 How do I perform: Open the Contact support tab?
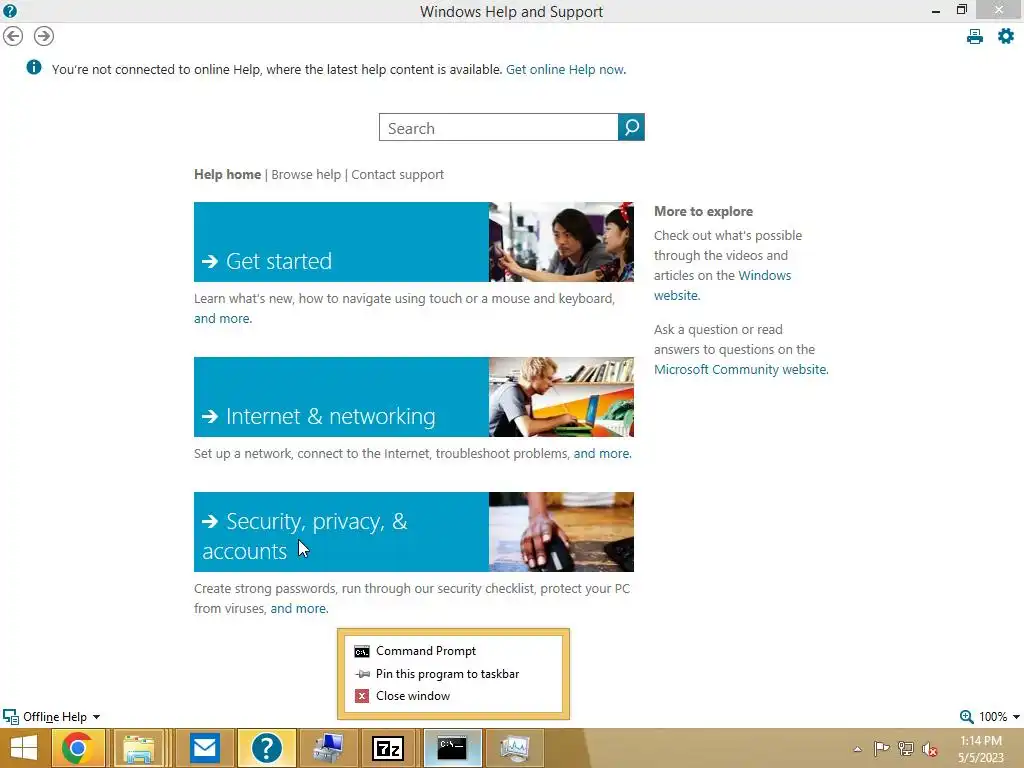point(397,174)
